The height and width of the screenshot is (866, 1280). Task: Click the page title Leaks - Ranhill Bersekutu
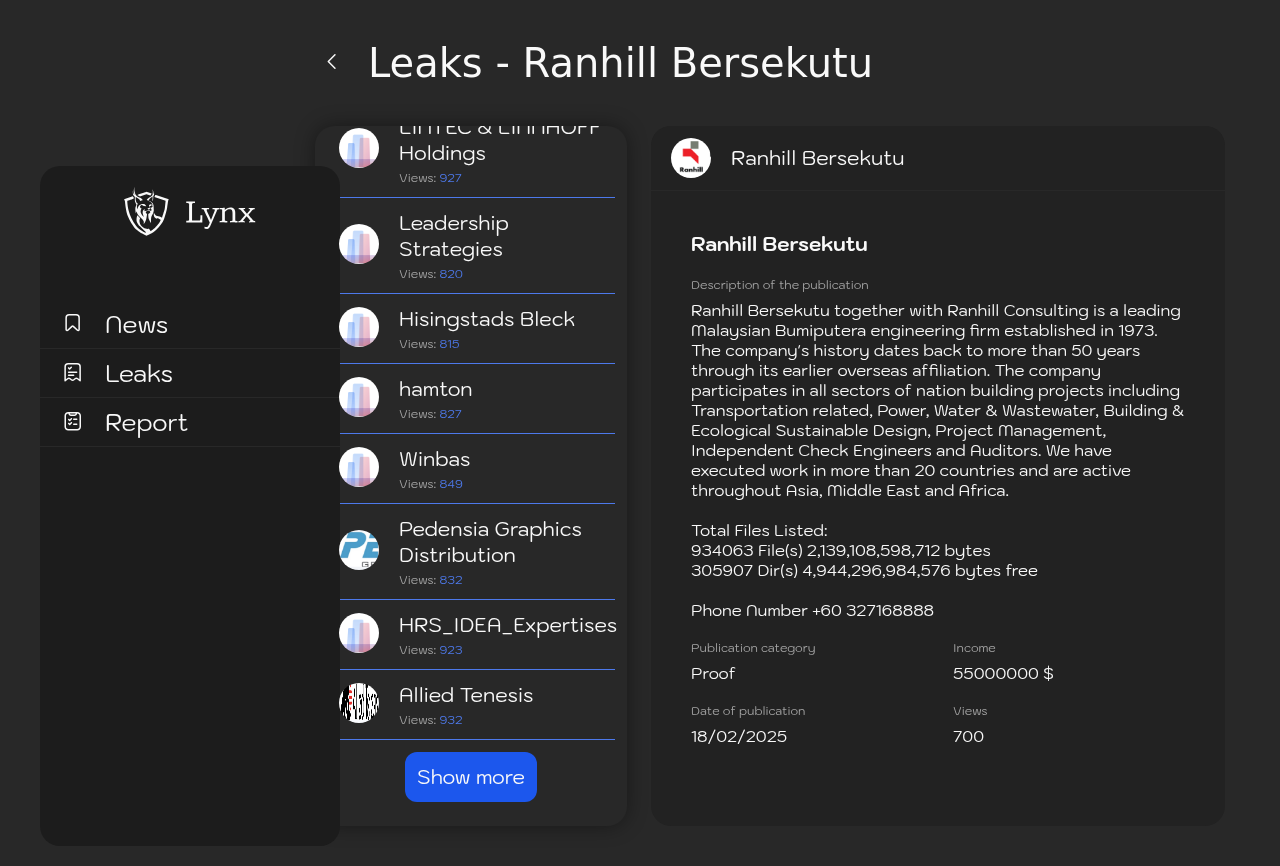click(620, 63)
